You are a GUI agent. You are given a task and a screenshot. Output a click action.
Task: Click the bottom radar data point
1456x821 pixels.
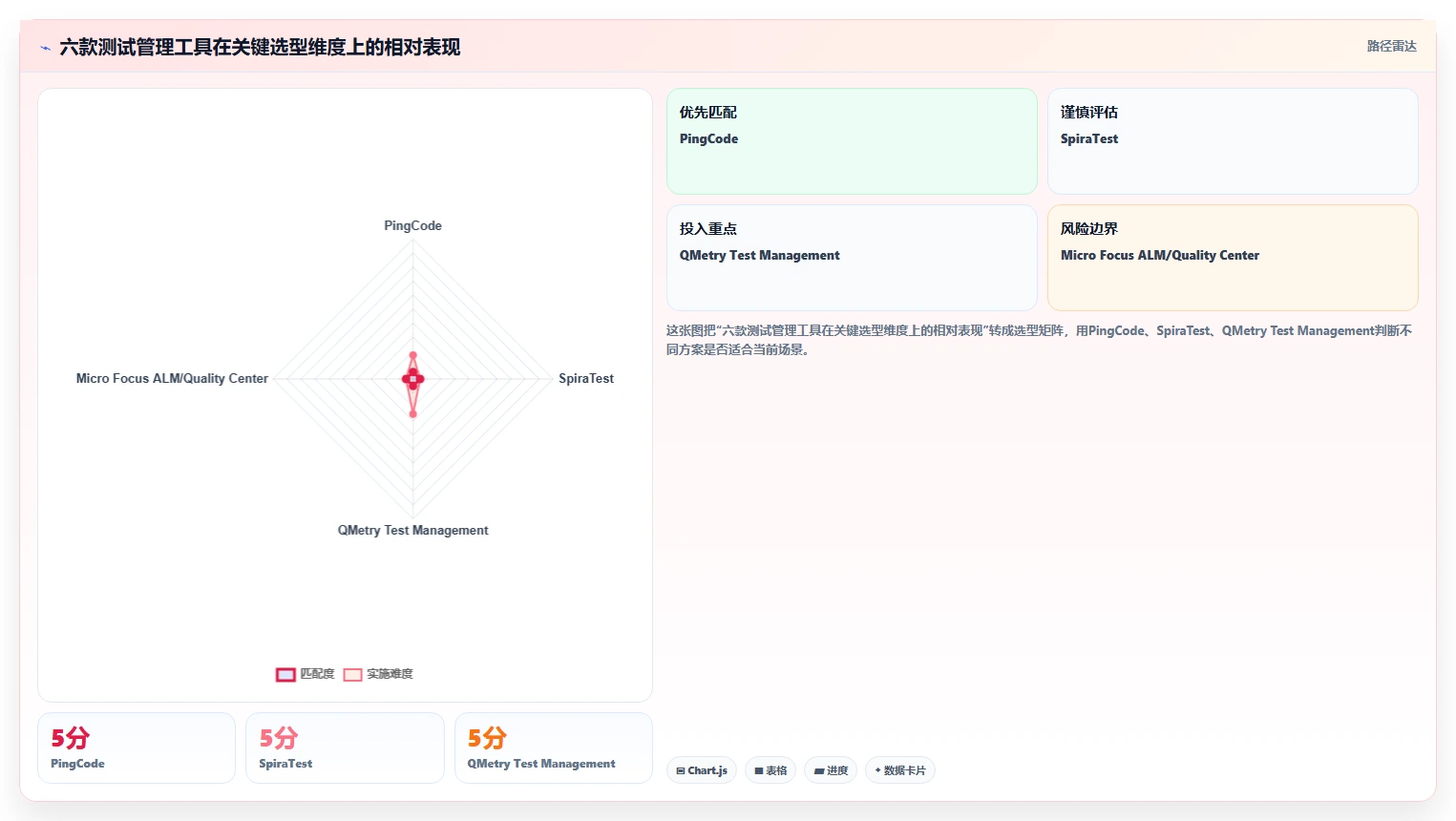413,413
